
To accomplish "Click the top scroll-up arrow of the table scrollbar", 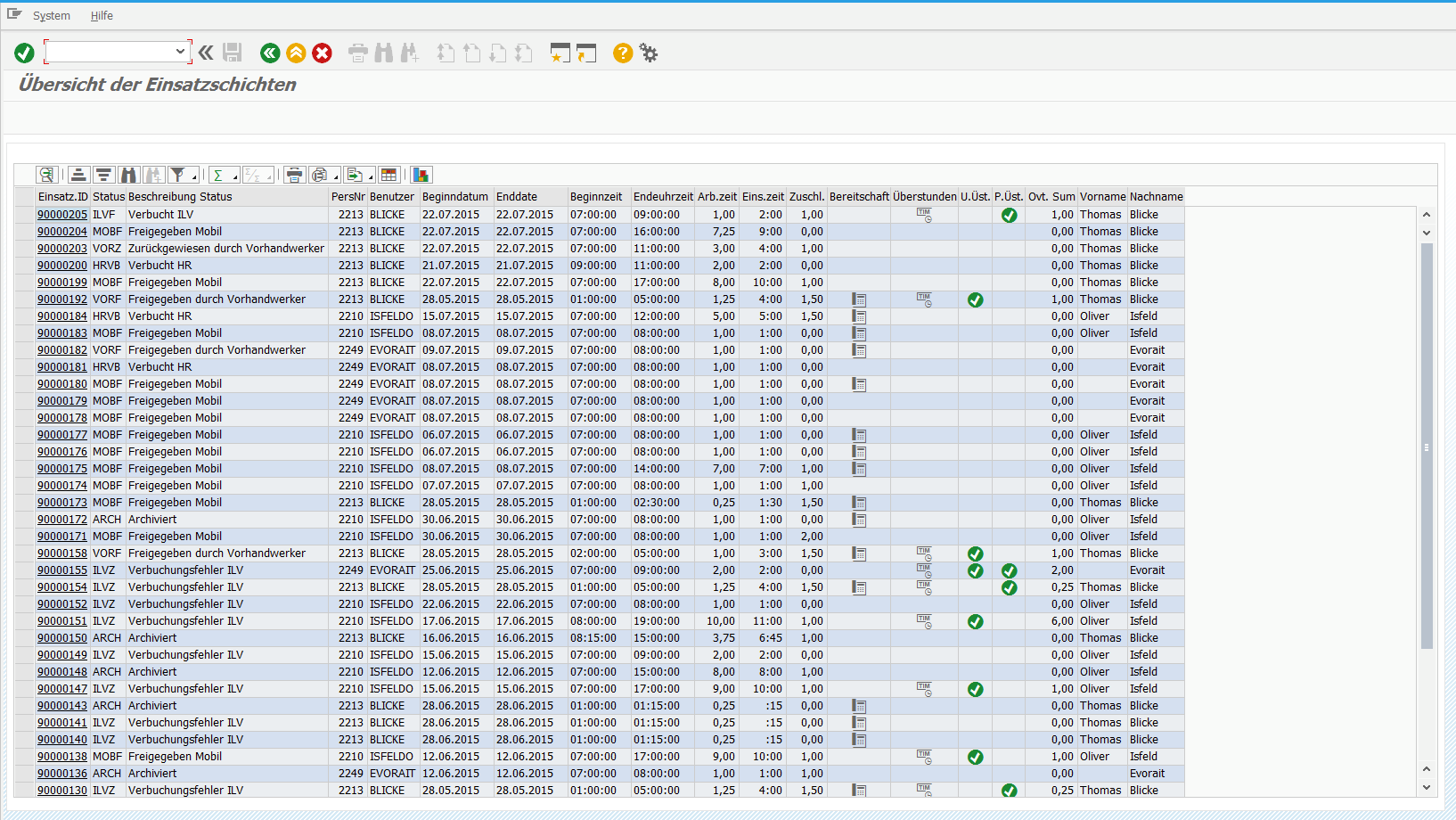I will pyautogui.click(x=1427, y=215).
